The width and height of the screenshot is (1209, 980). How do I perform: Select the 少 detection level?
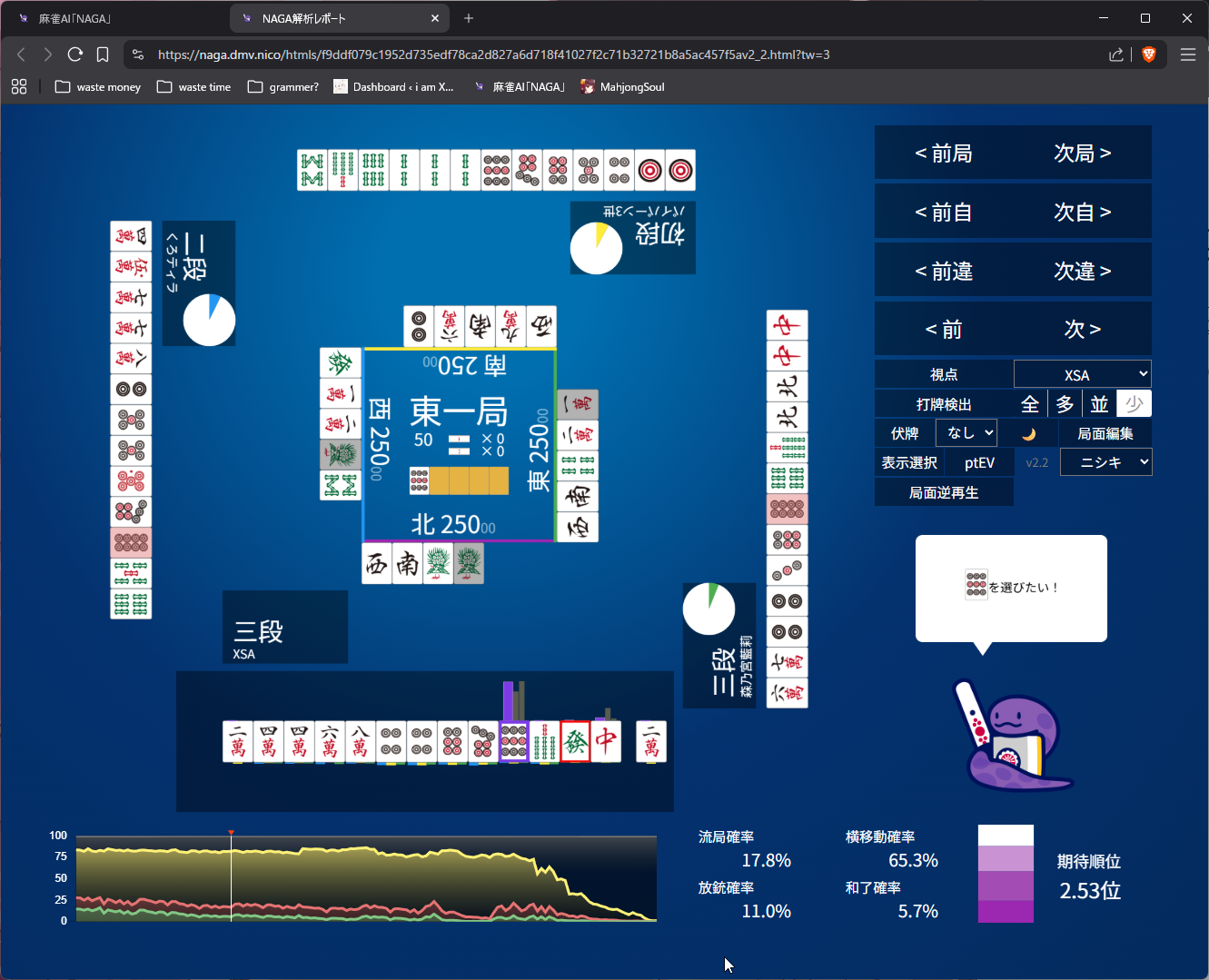[x=1134, y=404]
